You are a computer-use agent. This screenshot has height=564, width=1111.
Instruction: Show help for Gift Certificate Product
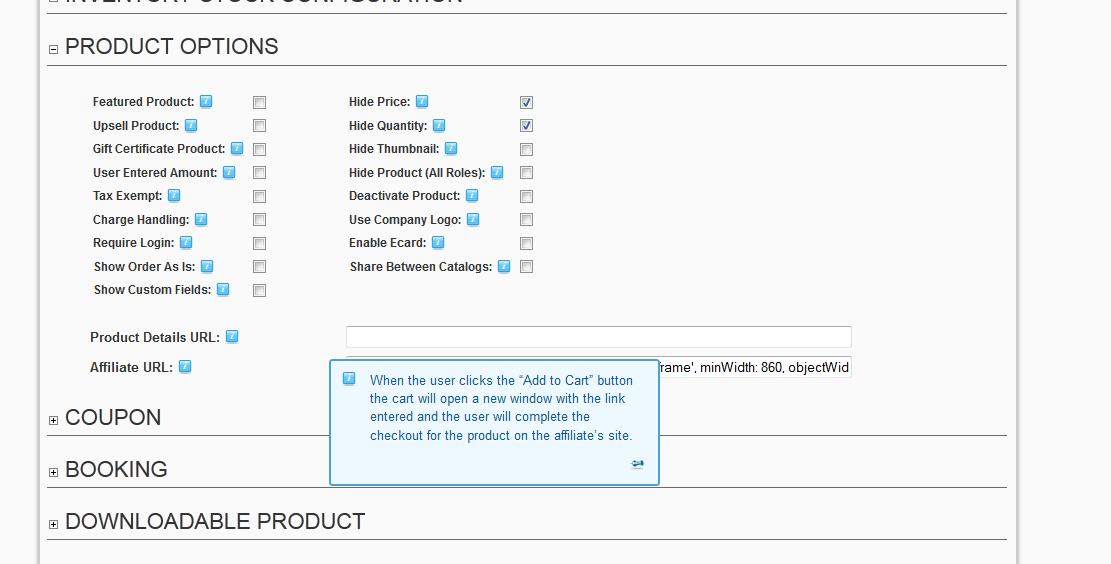pos(237,148)
